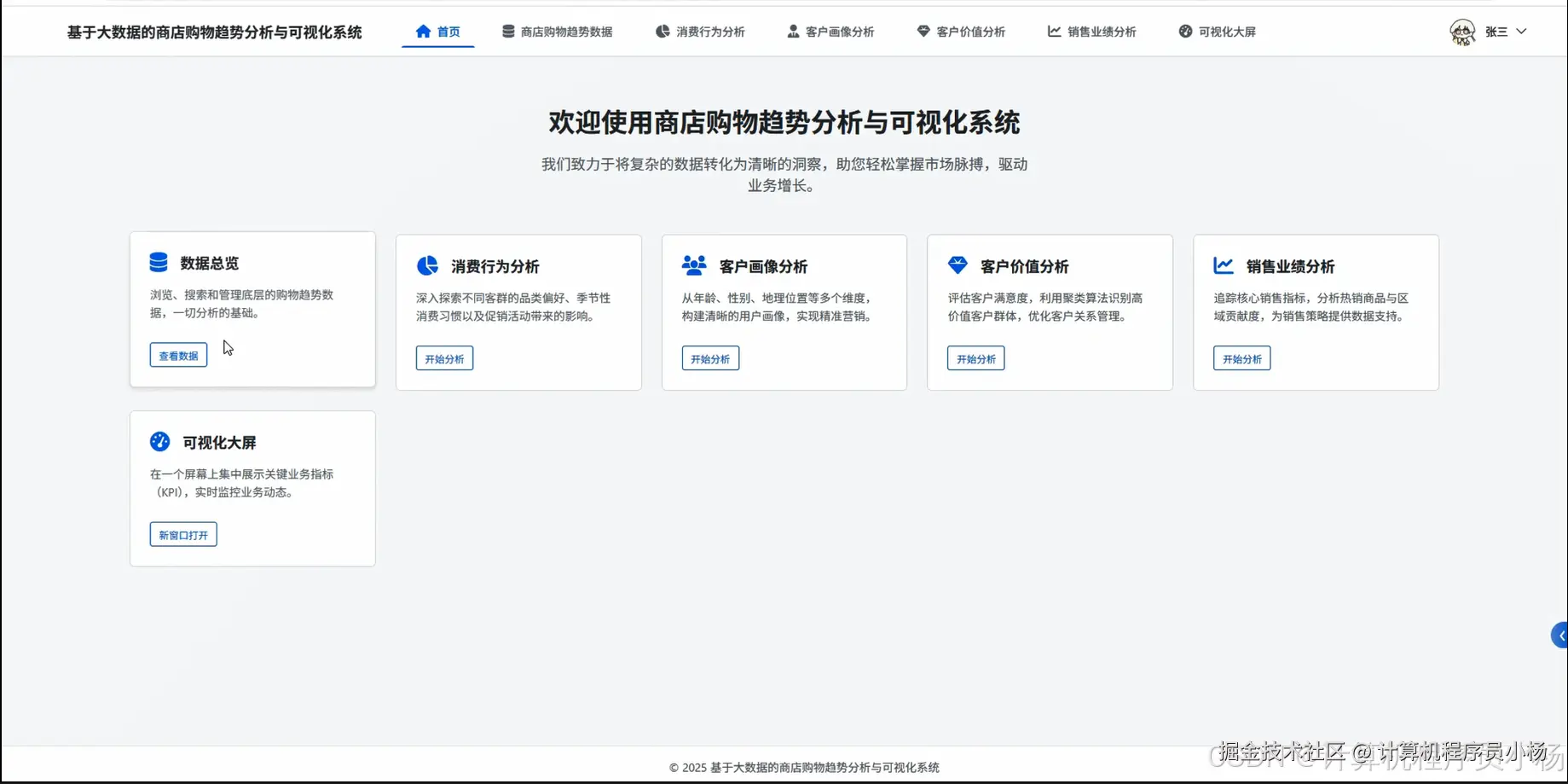Viewport: 1568px width, 784px height.
Task: Click the user avatar in the top right
Action: [1461, 32]
